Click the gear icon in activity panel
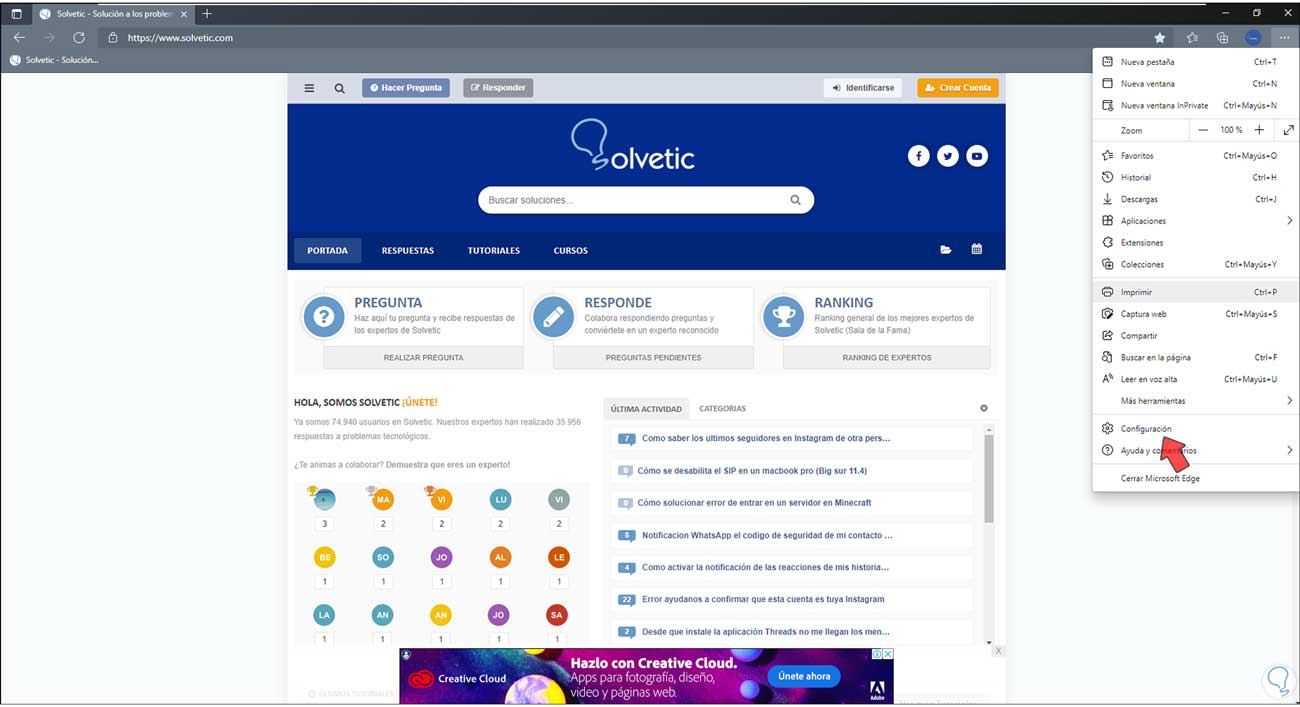Screen dimensions: 1300x707 click(984, 408)
